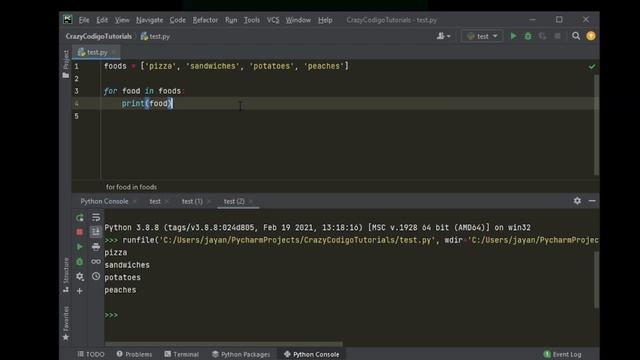Toggle scroll to end of console
The image size is (640, 360).
pos(96,232)
